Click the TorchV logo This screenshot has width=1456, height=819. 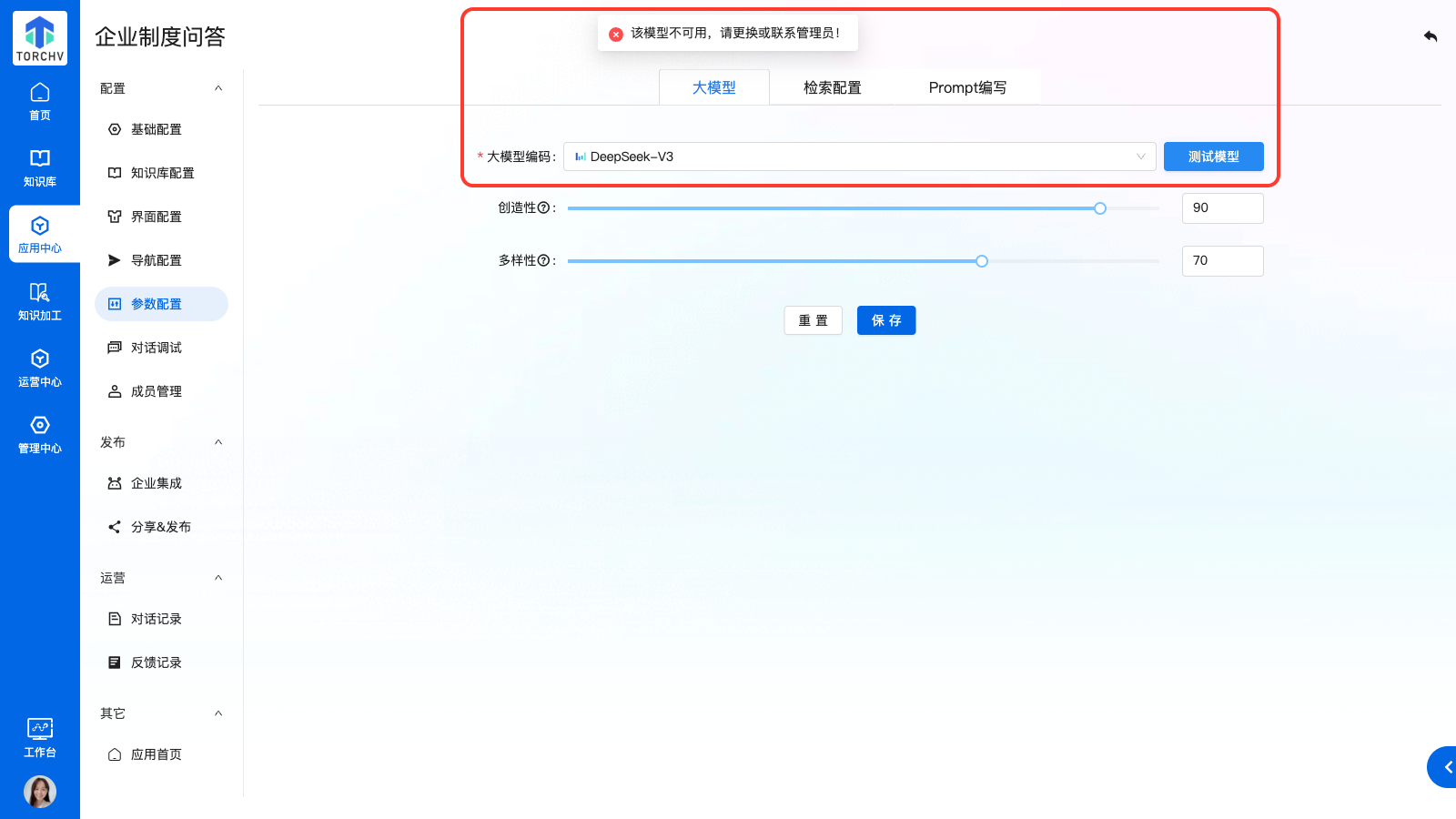point(40,38)
